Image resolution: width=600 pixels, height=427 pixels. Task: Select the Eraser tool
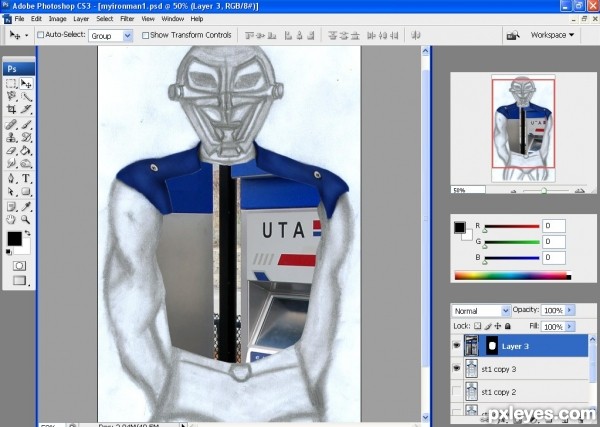tap(11, 150)
